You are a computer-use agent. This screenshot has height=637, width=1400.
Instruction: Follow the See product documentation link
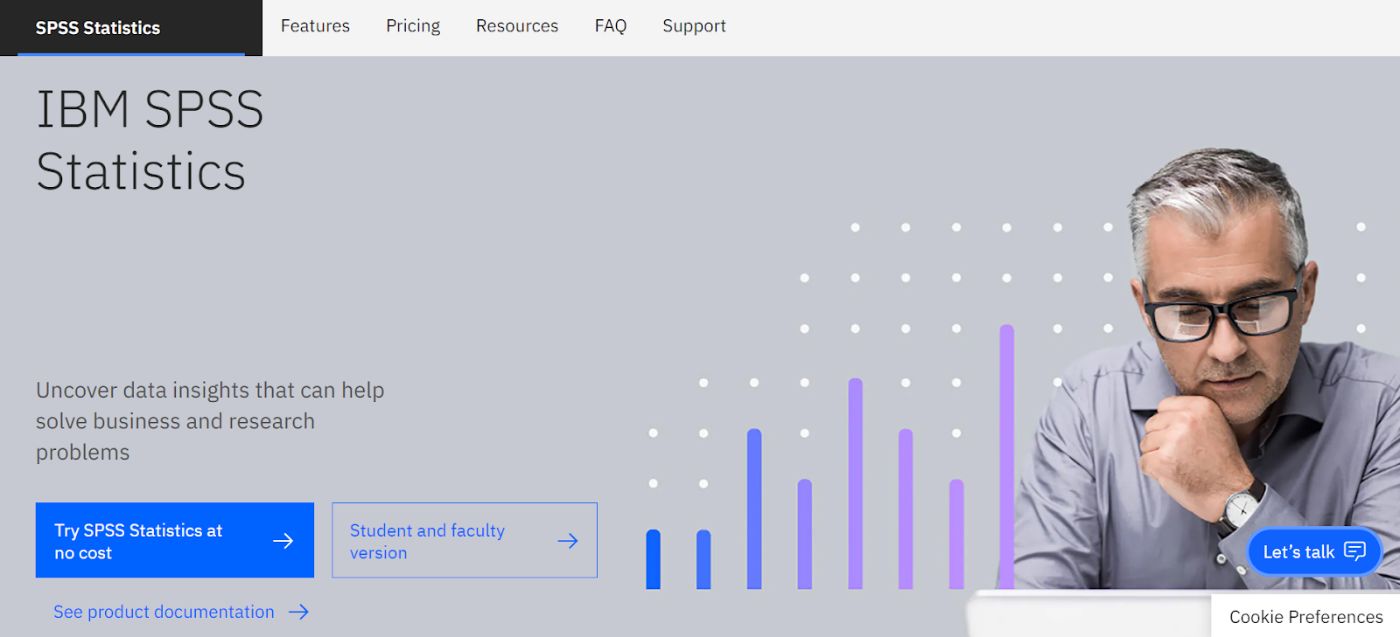[x=164, y=612]
